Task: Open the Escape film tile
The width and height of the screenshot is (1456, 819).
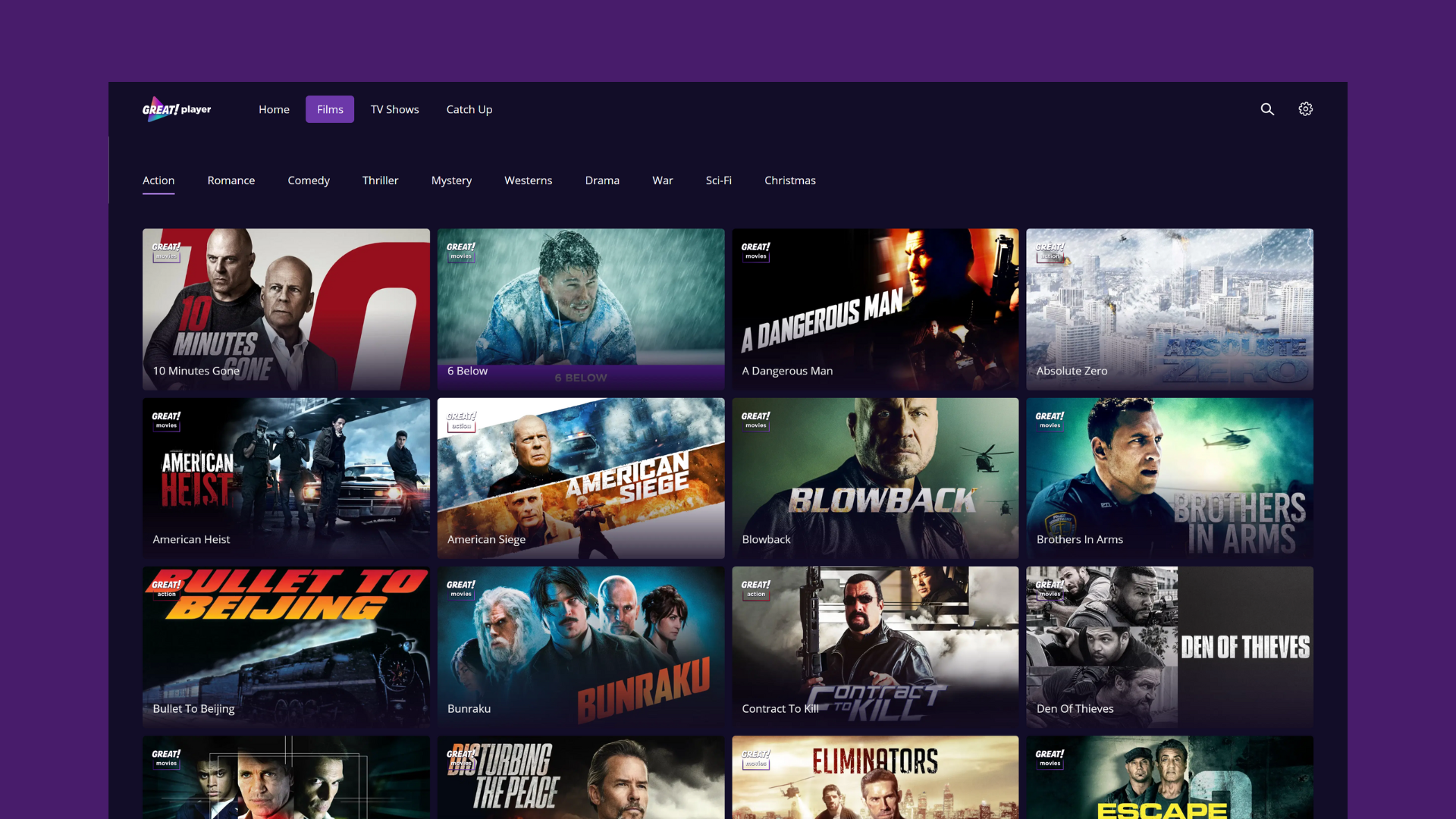Action: (1170, 777)
